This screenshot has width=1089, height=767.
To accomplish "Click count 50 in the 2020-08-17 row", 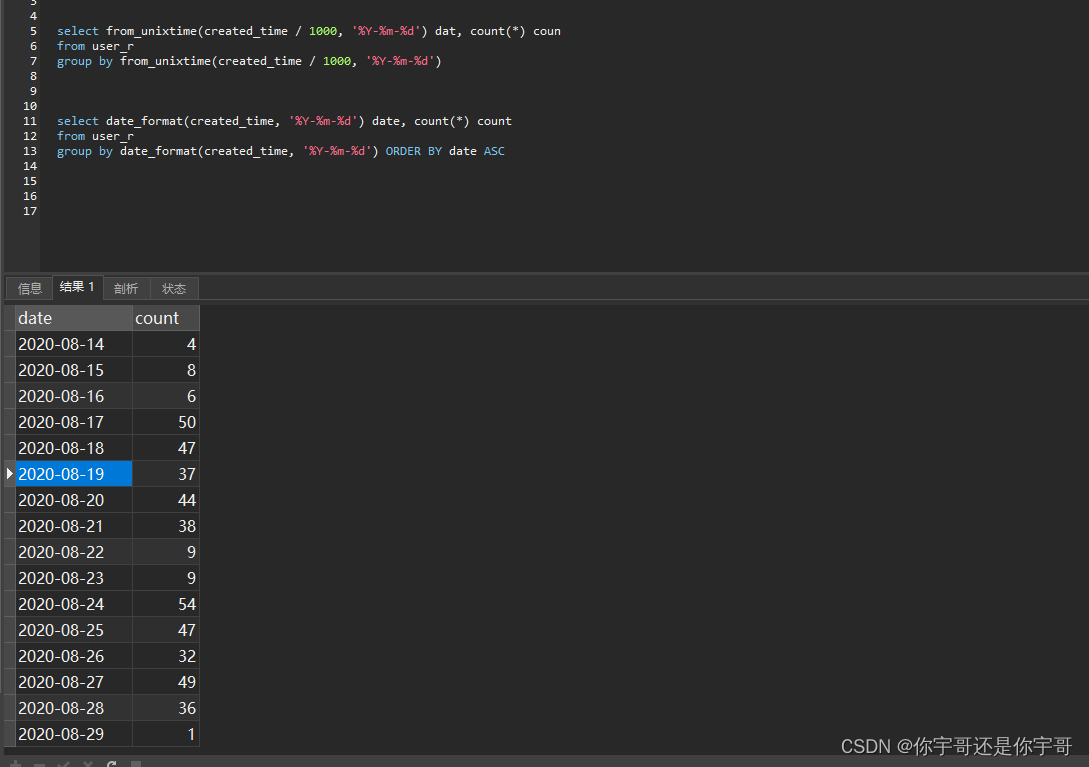I will pos(166,422).
